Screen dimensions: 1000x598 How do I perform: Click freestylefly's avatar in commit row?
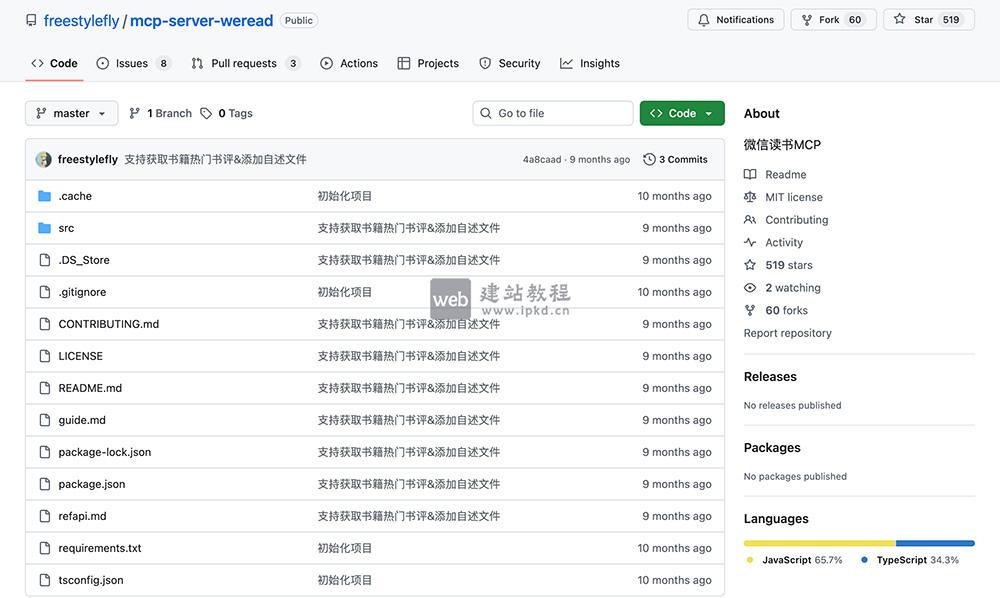[44, 160]
